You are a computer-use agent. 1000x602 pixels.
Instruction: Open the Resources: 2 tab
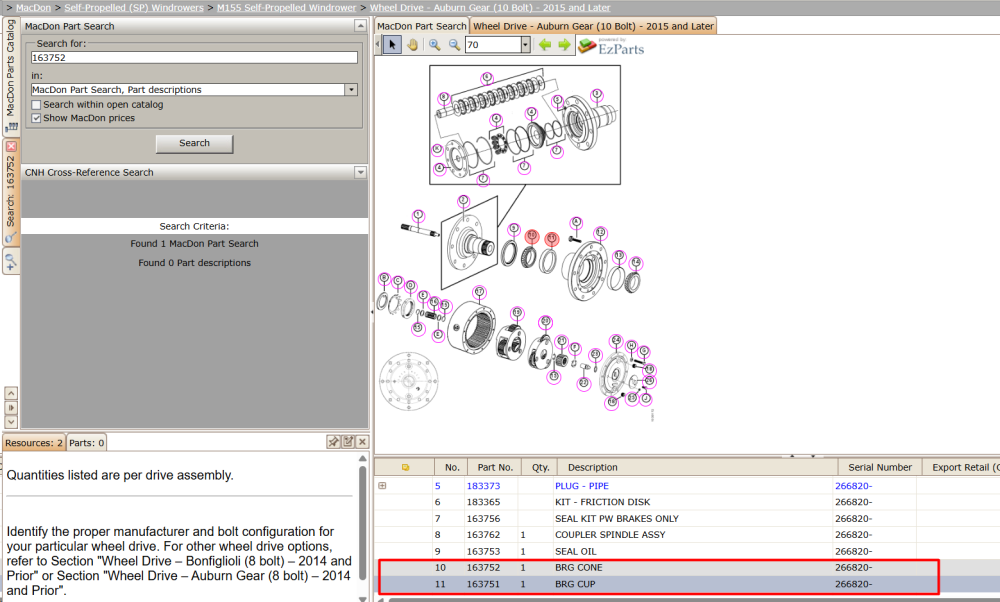tap(34, 443)
